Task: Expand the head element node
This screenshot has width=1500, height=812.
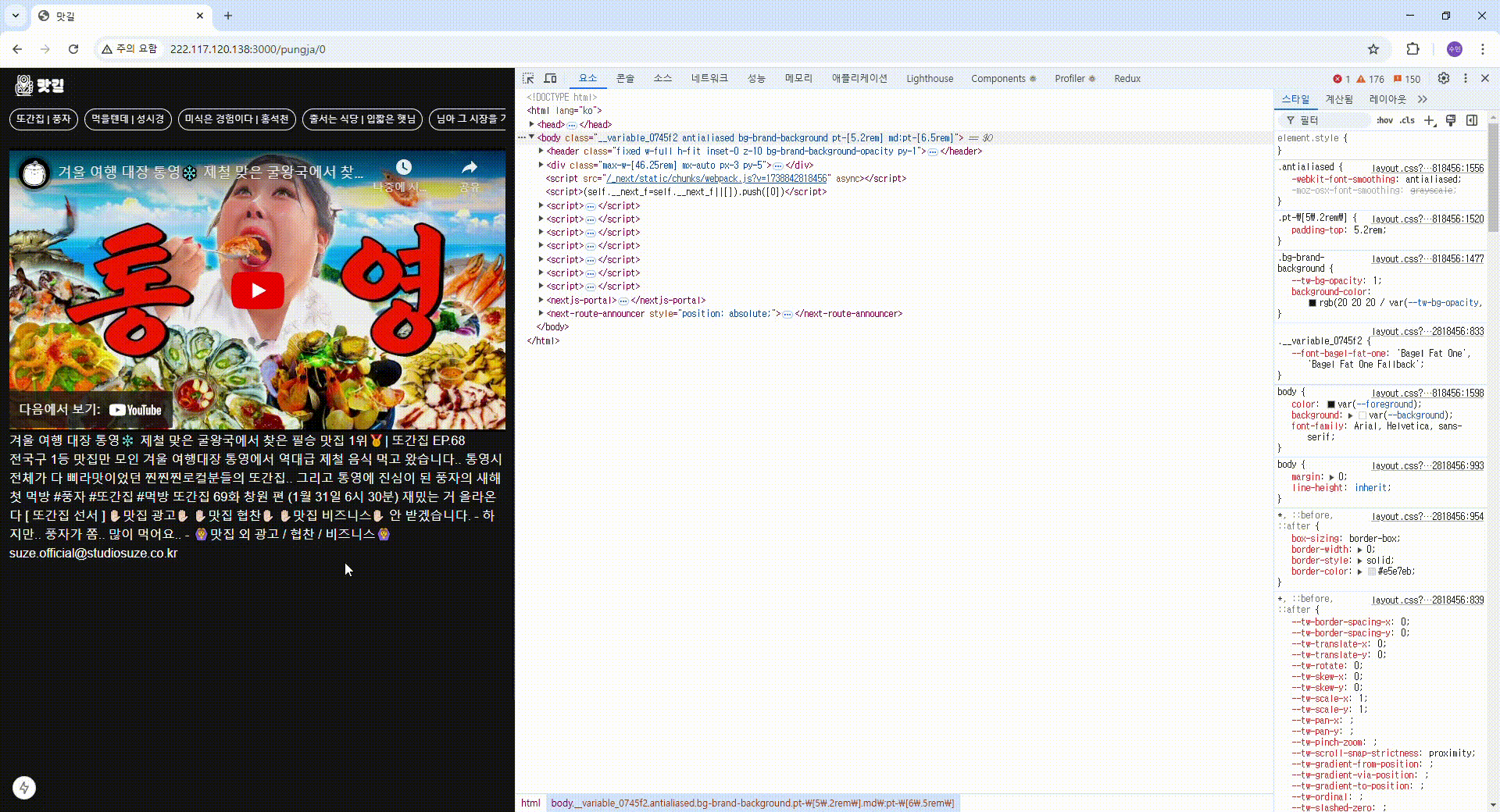Action: (x=532, y=124)
